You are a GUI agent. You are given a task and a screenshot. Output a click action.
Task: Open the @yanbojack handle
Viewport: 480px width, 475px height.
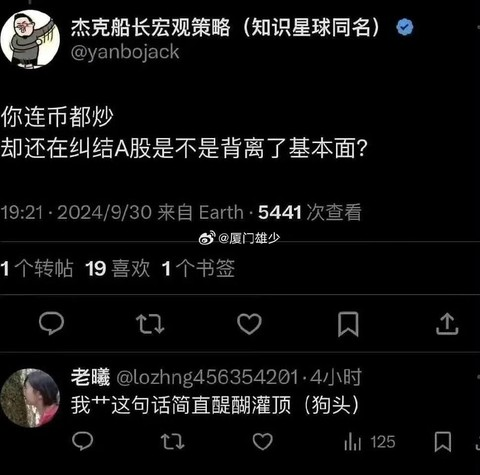point(125,52)
